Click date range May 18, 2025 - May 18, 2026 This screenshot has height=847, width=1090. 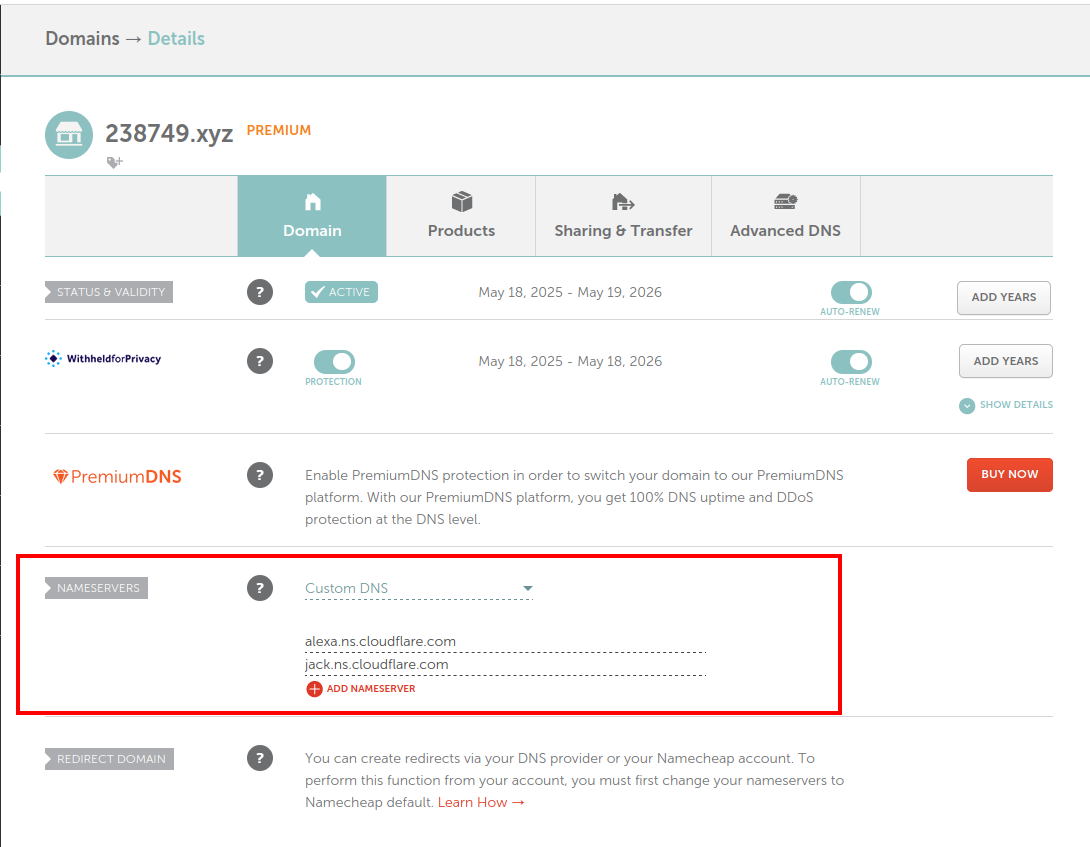570,361
